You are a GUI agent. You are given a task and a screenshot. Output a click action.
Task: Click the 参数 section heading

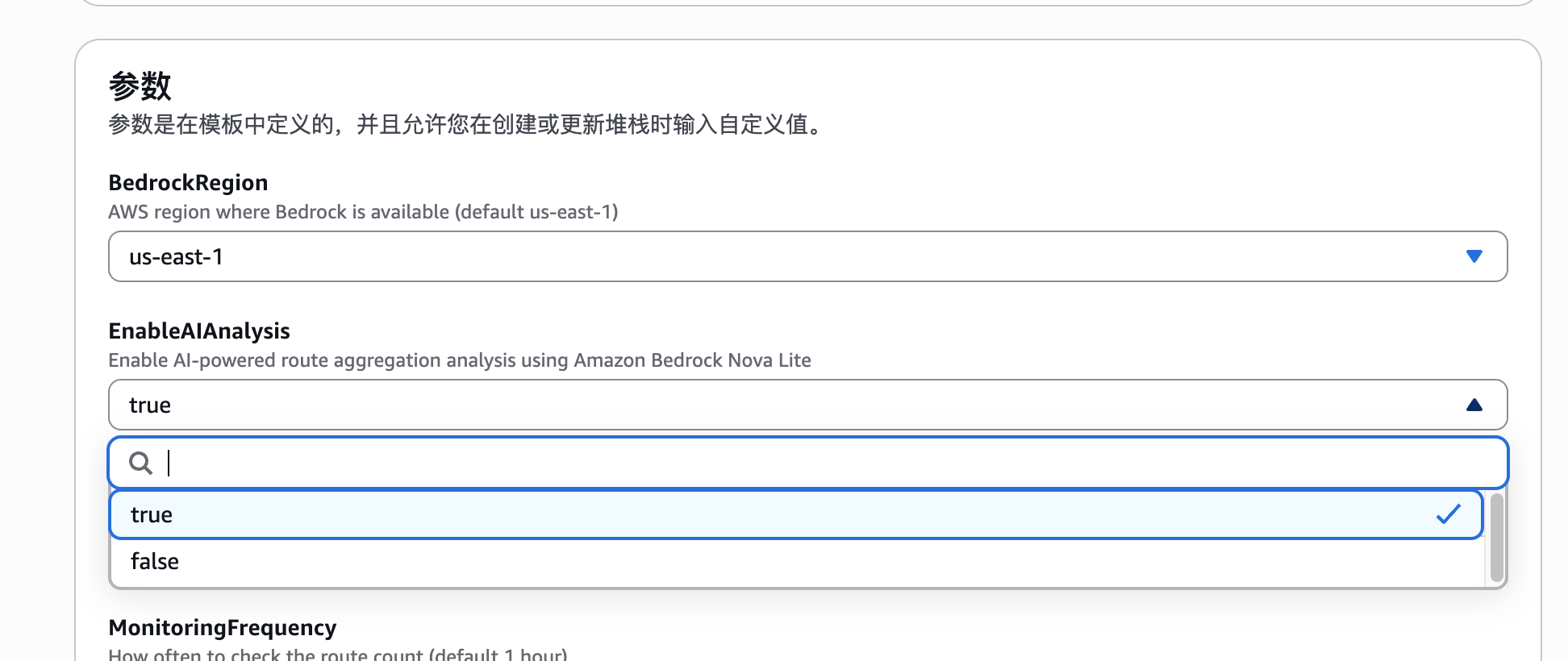[x=140, y=86]
